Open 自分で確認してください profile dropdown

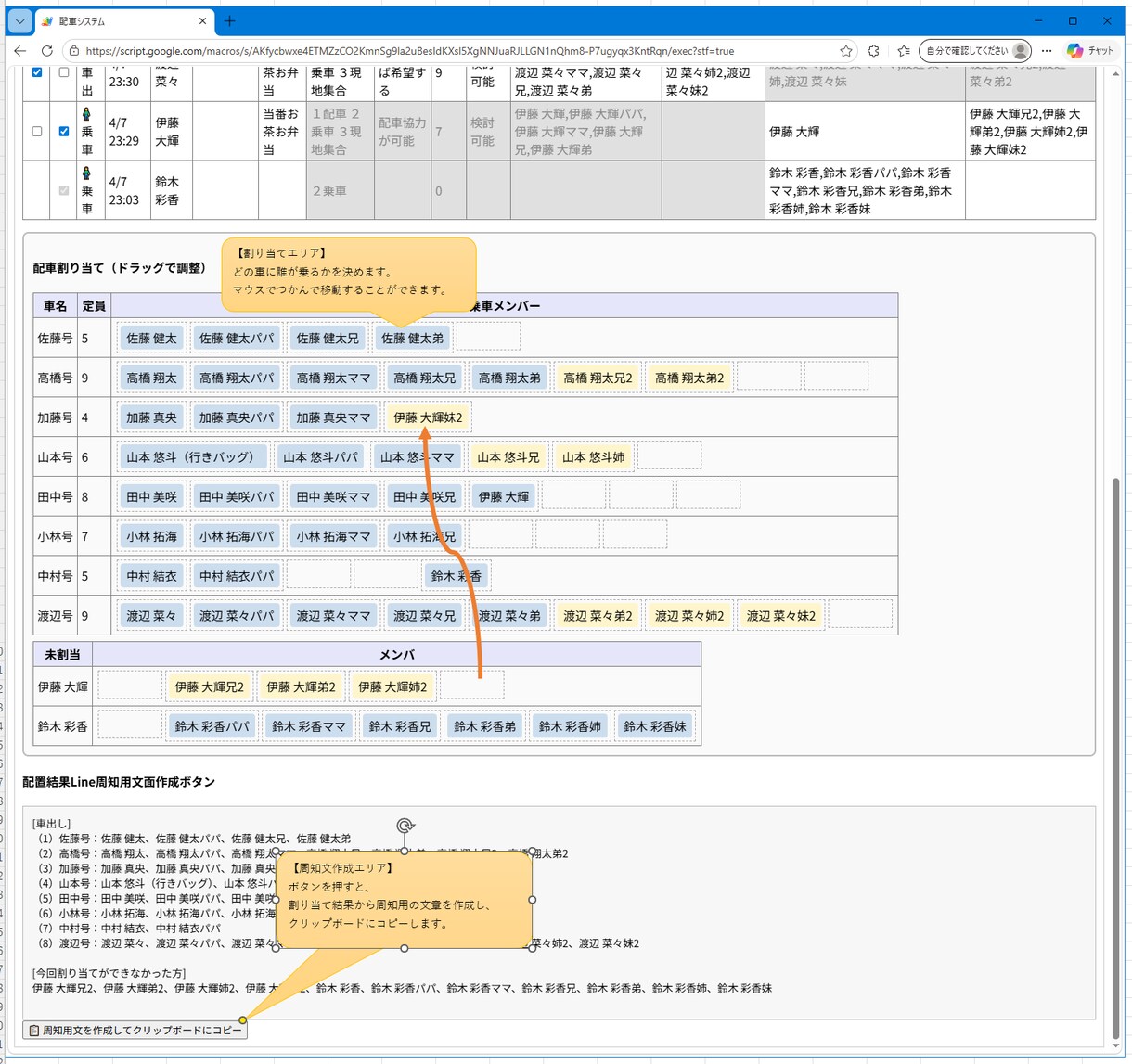click(975, 51)
